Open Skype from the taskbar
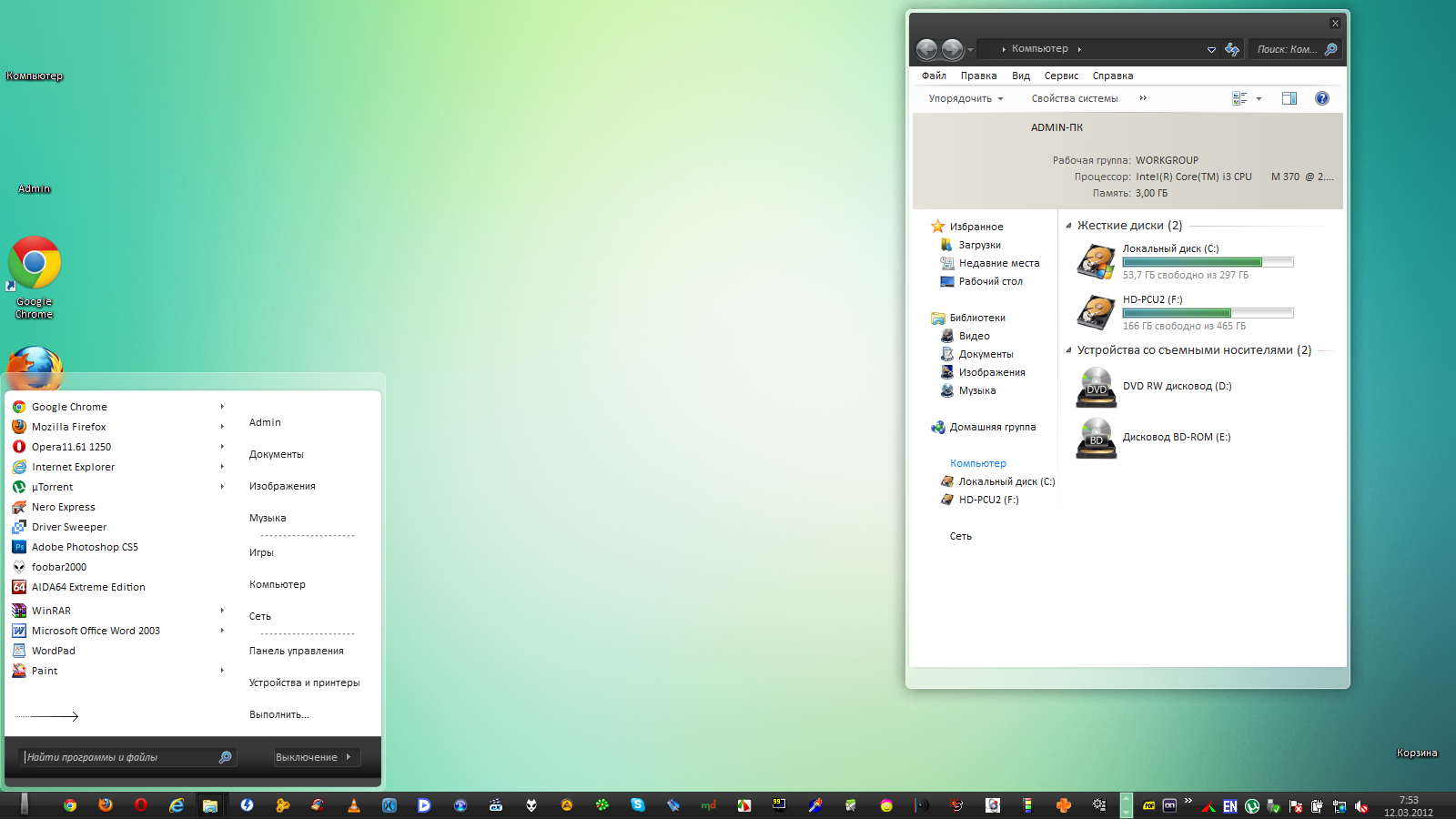 (x=638, y=805)
